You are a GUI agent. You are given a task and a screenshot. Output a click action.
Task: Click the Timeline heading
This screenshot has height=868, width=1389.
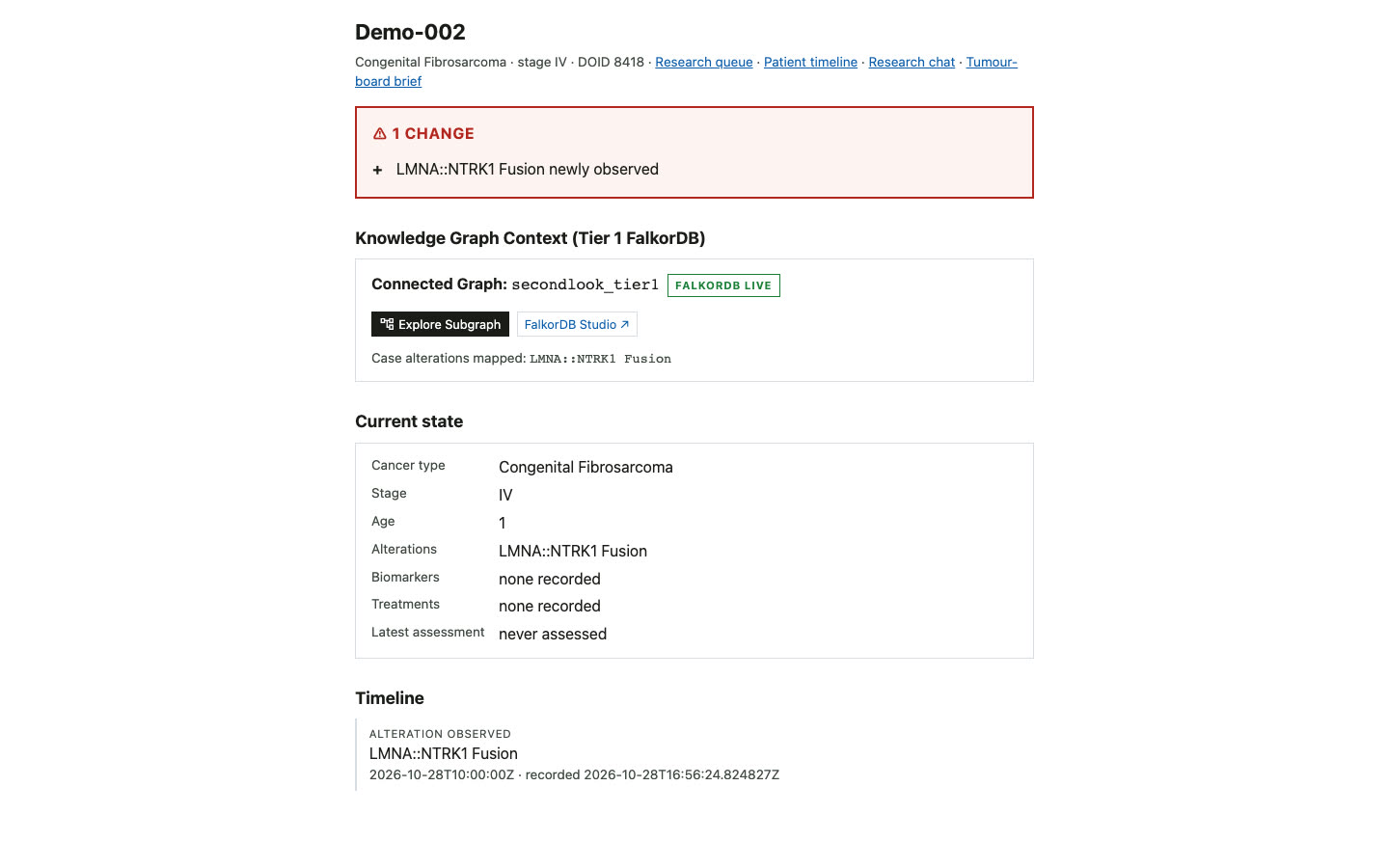[x=390, y=698]
